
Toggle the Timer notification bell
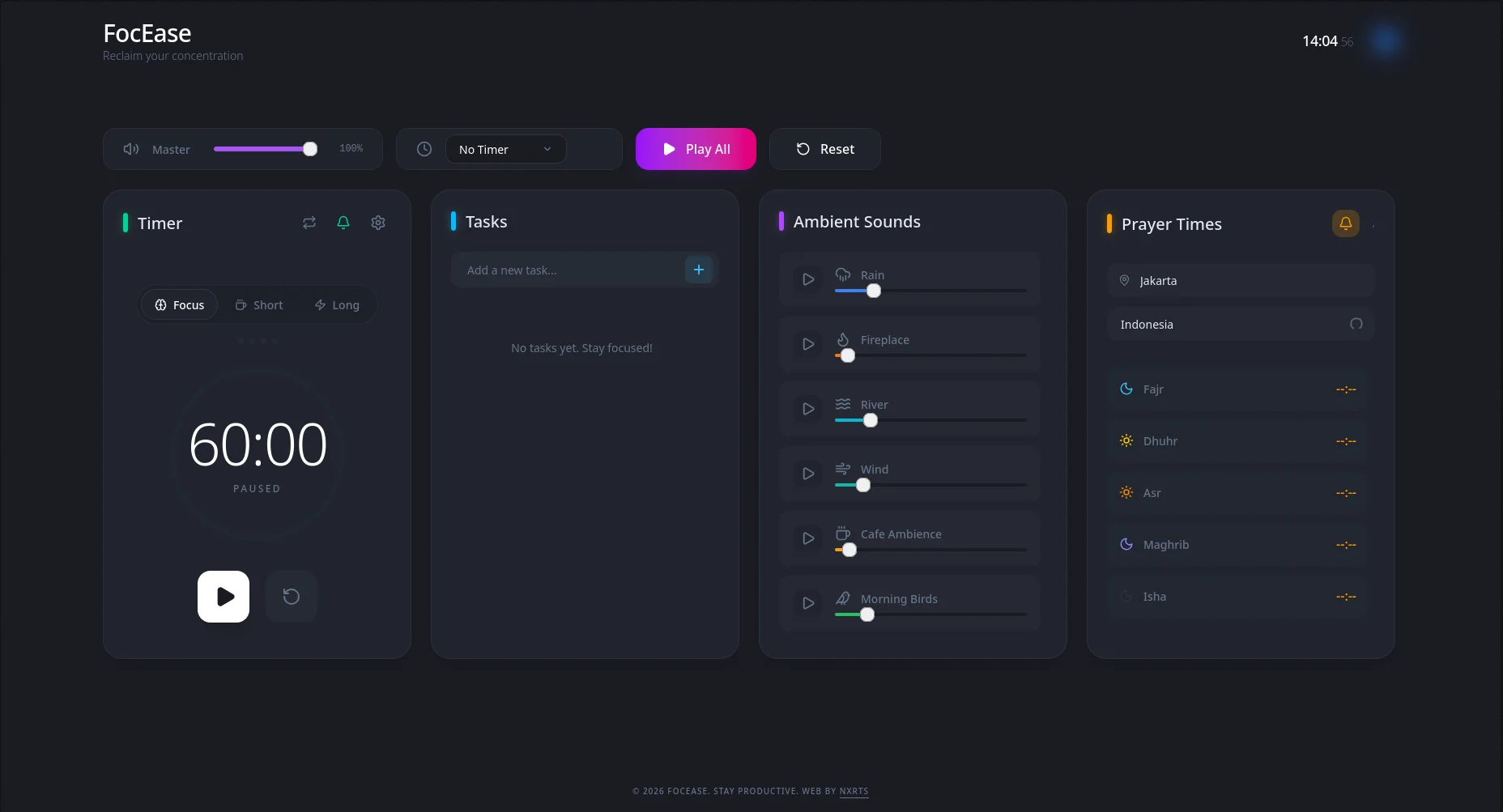[343, 223]
